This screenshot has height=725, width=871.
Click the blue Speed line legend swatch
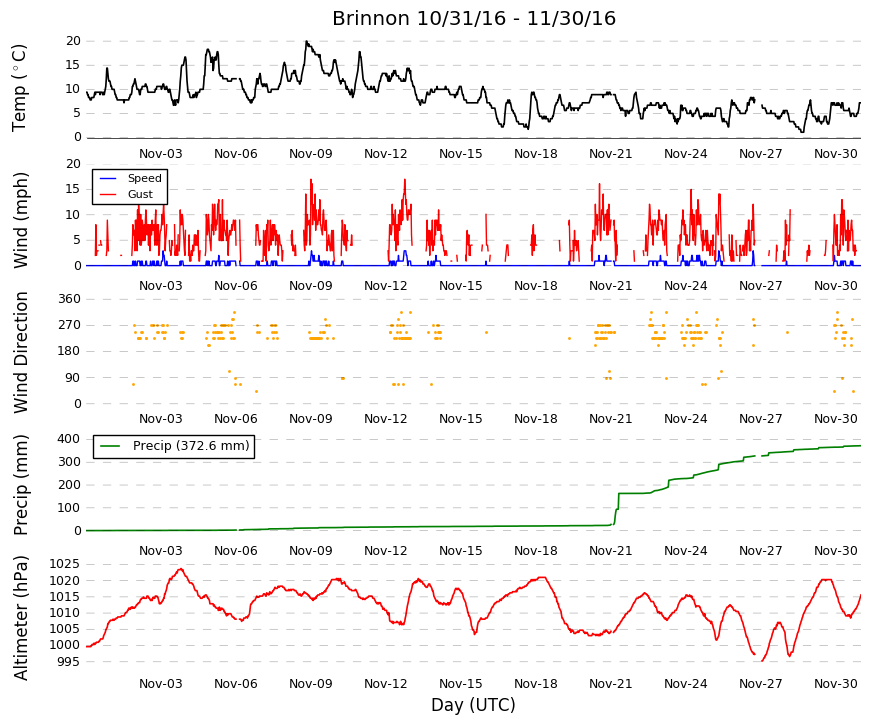coord(108,178)
